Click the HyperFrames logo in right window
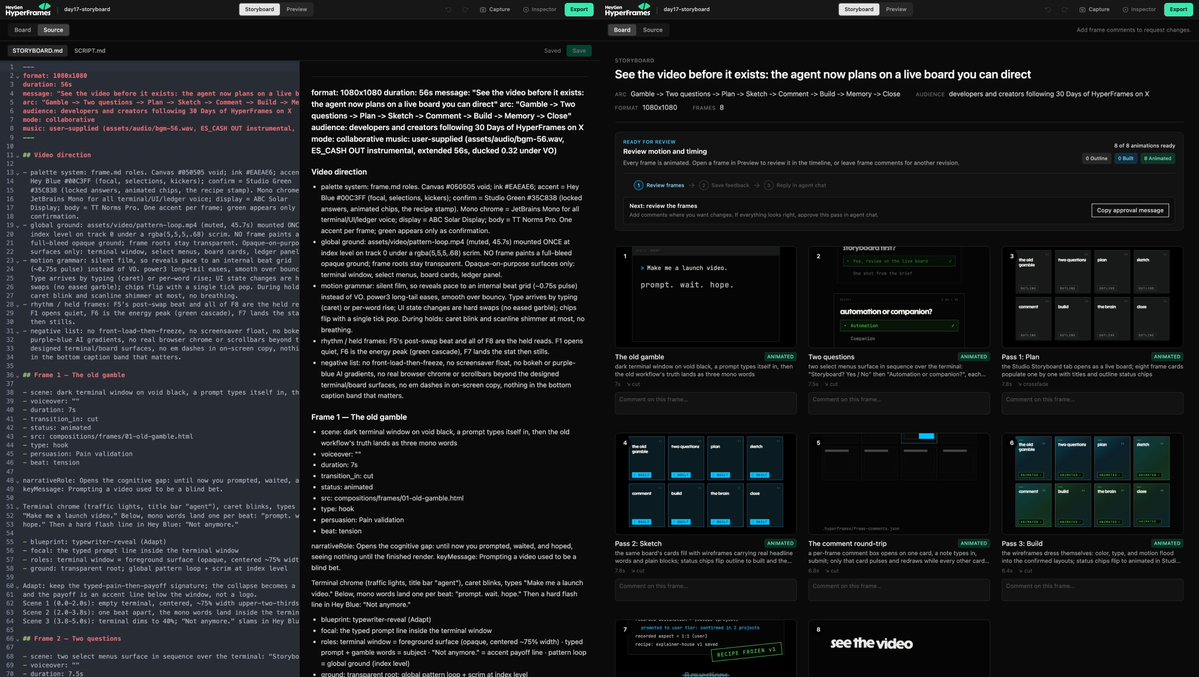Image resolution: width=1199 pixels, height=677 pixels. 627,9
